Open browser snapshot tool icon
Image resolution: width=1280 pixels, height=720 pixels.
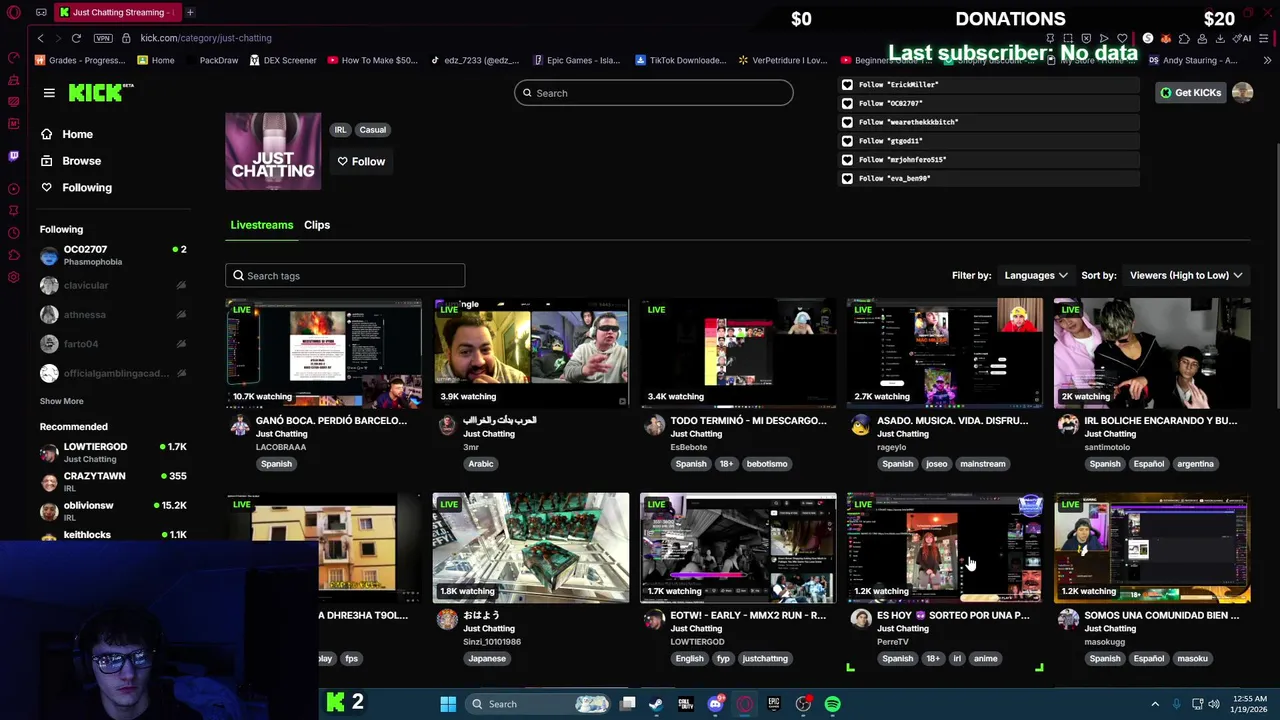pyautogui.click(x=1068, y=38)
